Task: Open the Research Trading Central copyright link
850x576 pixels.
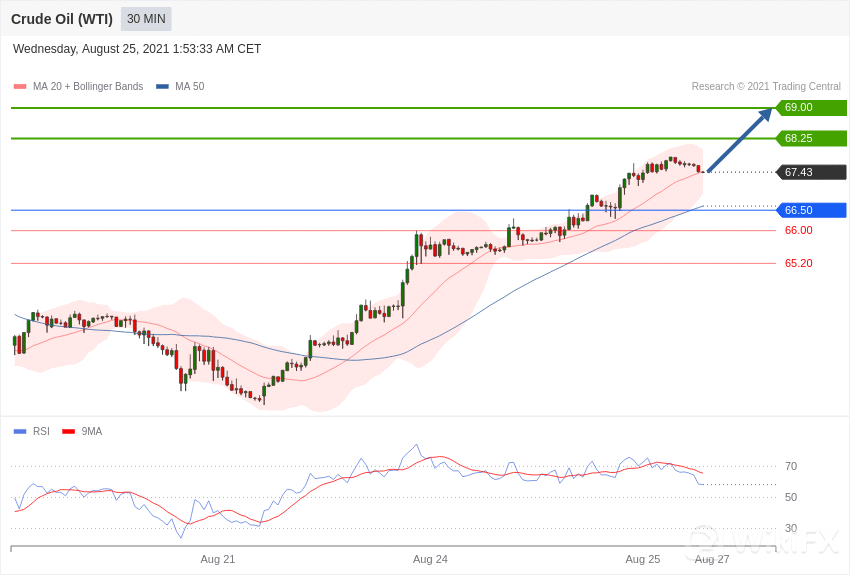Action: (766, 87)
